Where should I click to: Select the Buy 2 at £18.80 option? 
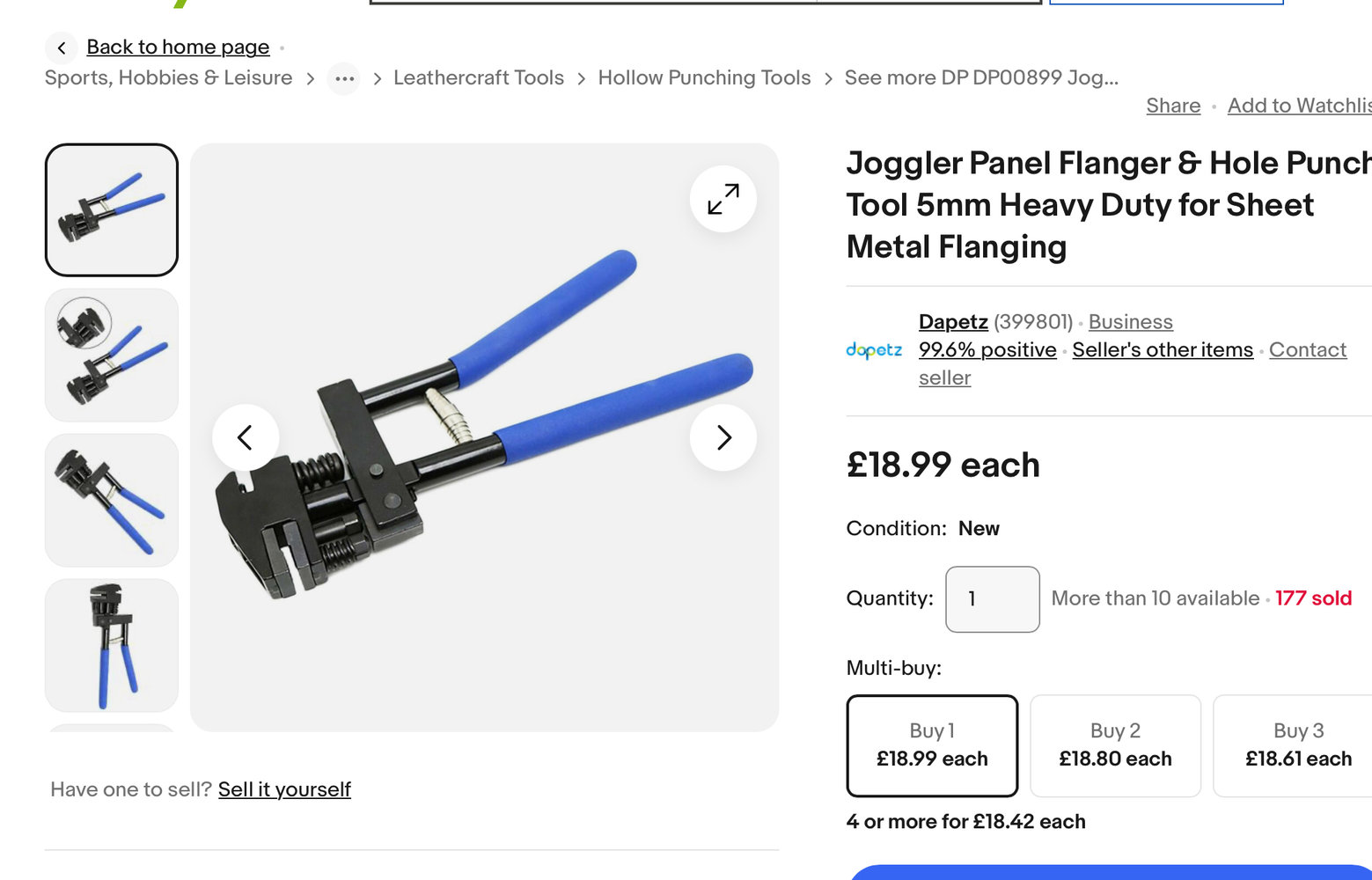pyautogui.click(x=1115, y=745)
